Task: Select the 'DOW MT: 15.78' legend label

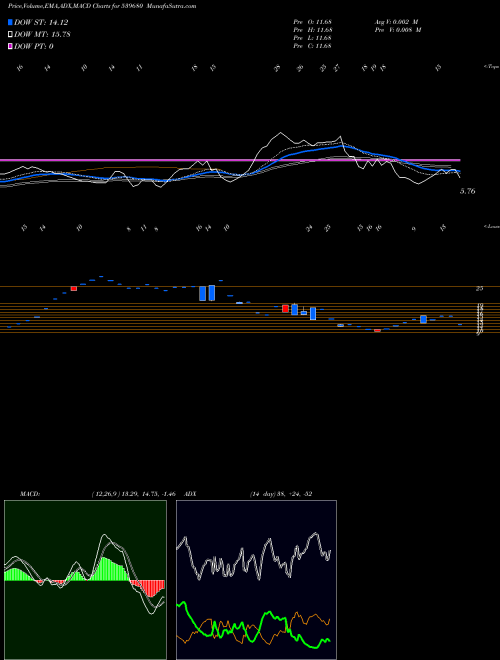Action: tap(42, 35)
